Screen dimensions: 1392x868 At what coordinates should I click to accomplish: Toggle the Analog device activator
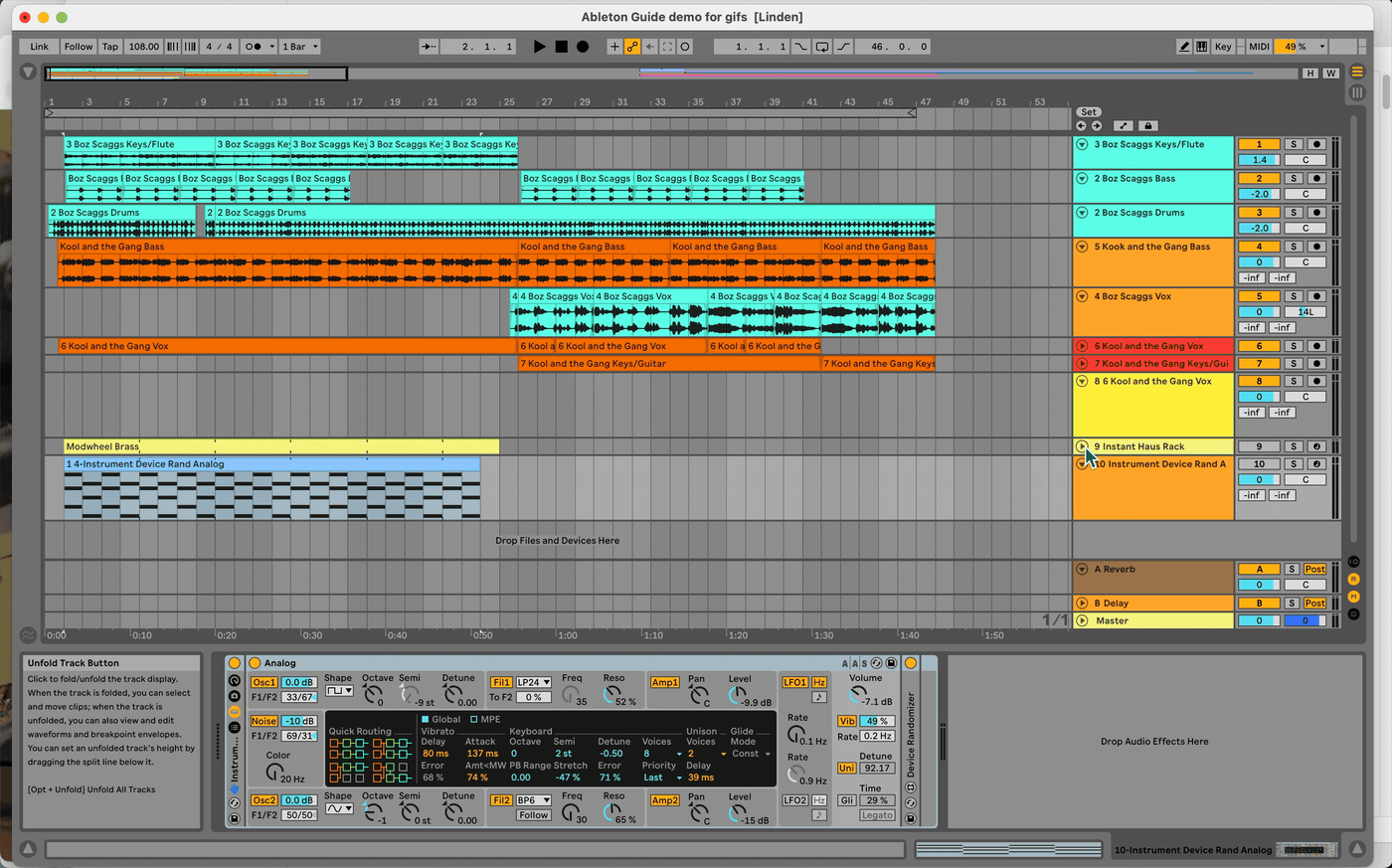tap(255, 663)
